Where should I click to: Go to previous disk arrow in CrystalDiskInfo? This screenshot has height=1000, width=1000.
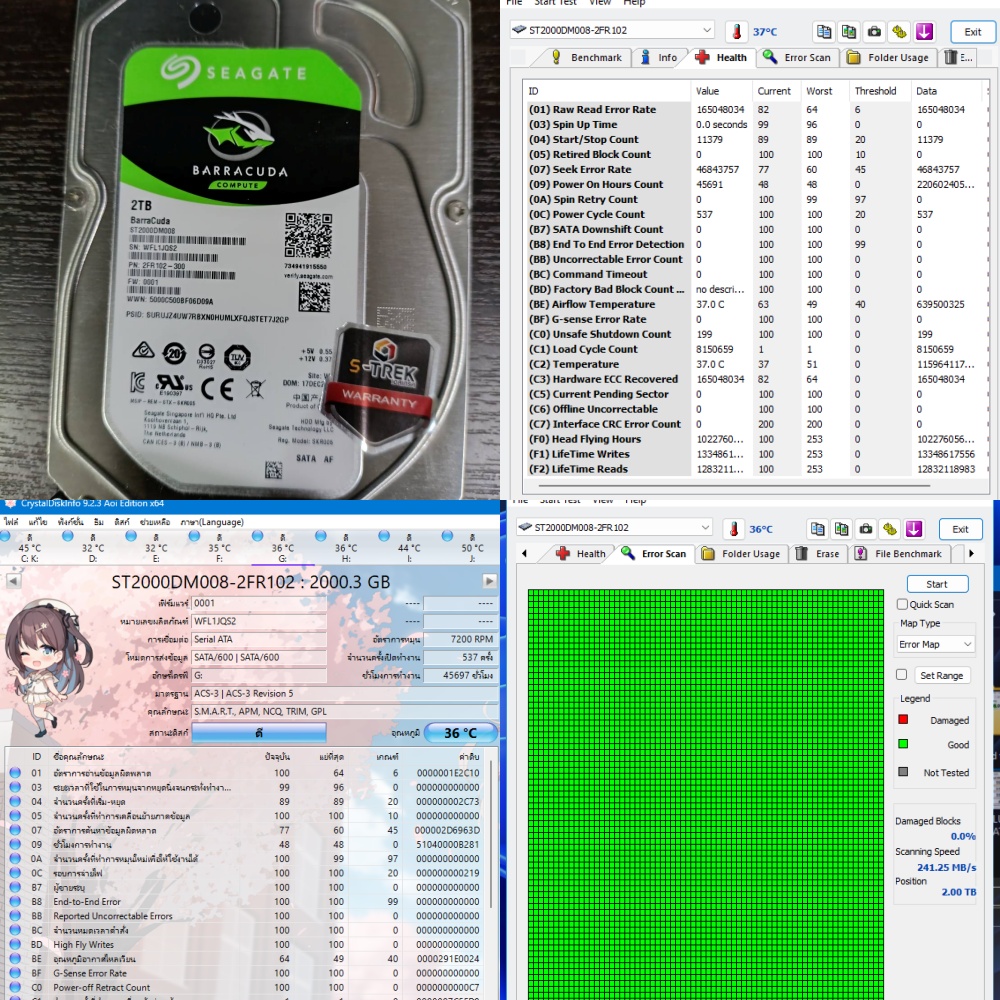[x=13, y=581]
